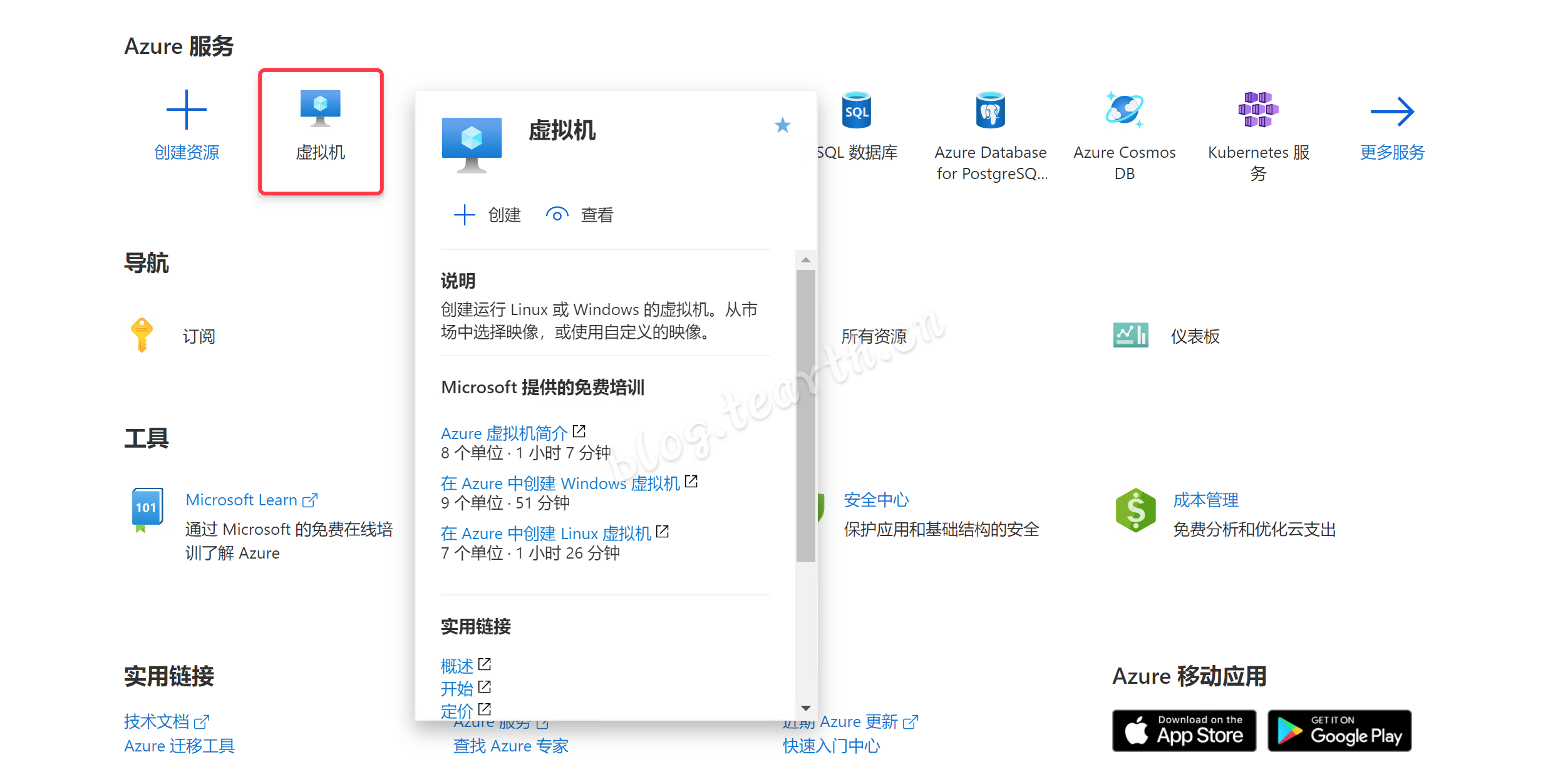Click the 开始 link in popup

pos(457,688)
